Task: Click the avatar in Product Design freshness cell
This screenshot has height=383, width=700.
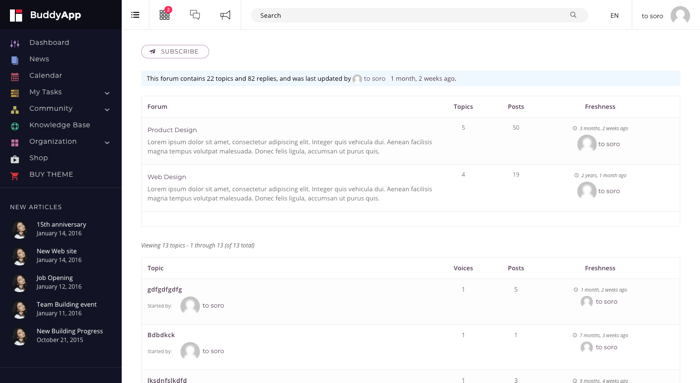Action: [587, 144]
